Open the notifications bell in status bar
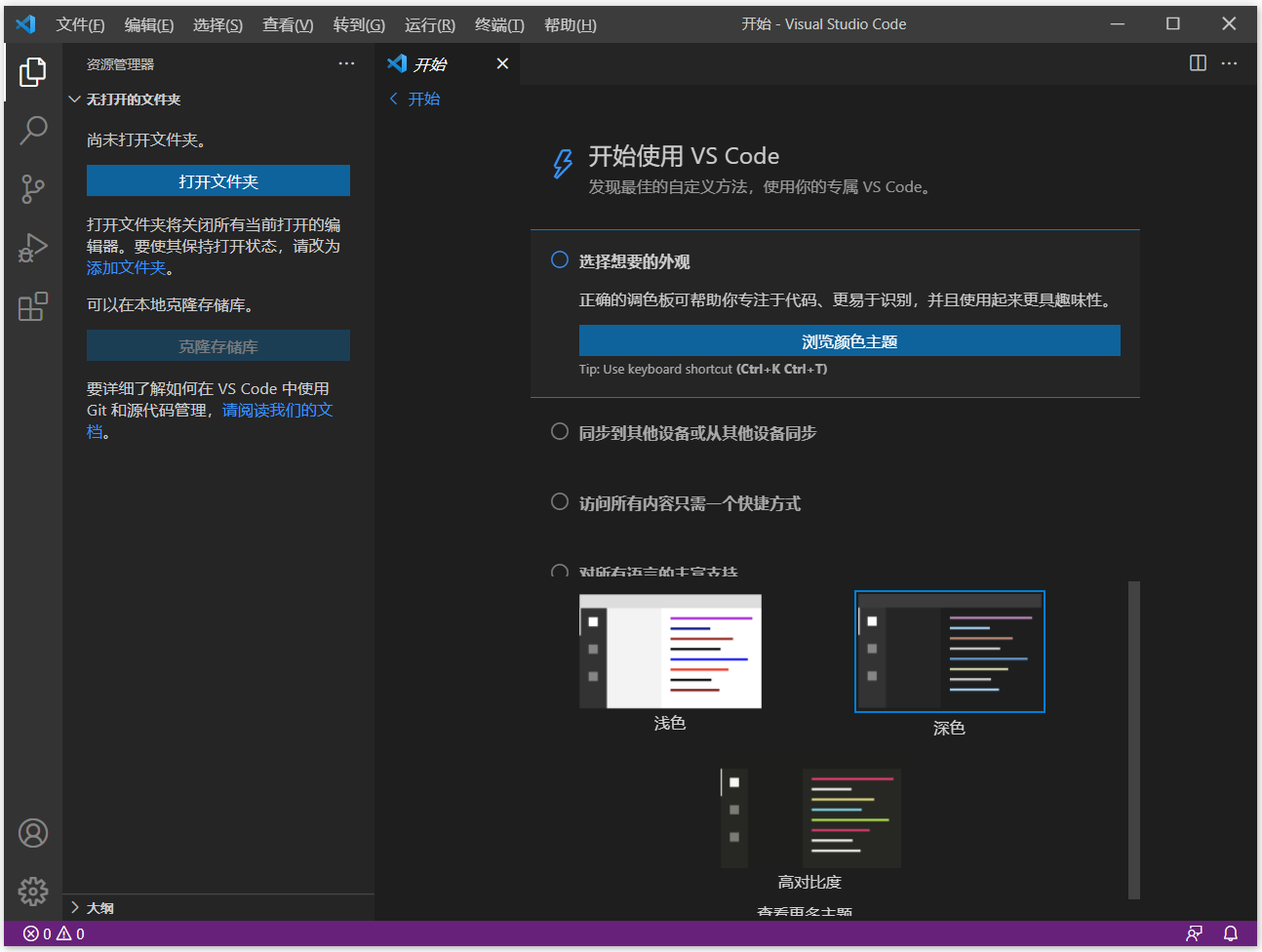 coord(1231,933)
